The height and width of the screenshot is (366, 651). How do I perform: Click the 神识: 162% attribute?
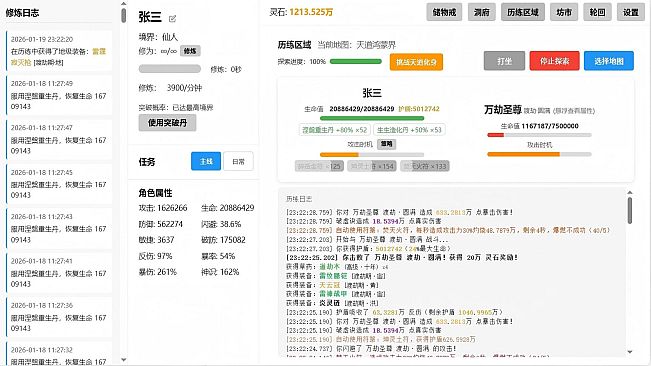[220, 272]
